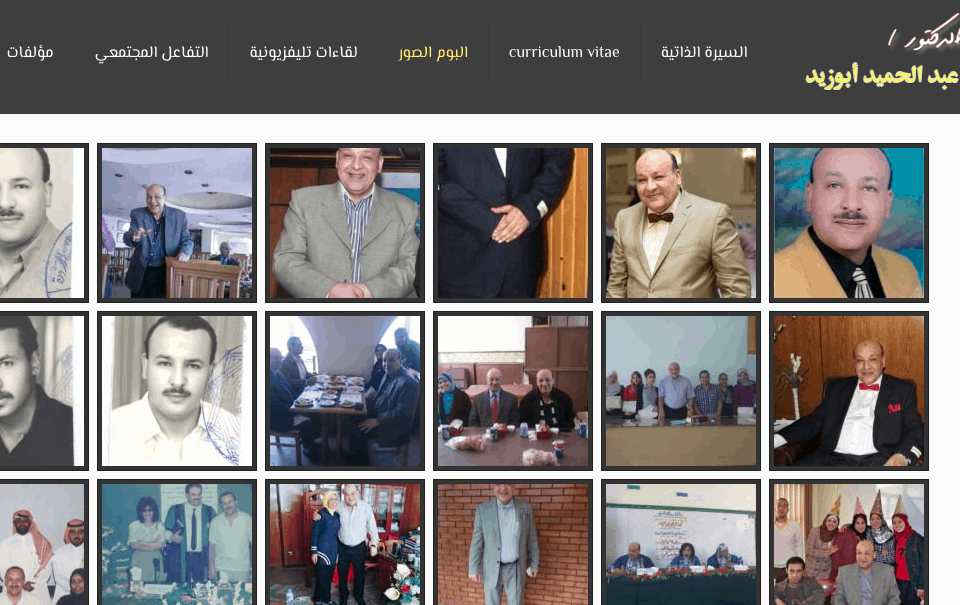Image resolution: width=960 pixels, height=605 pixels.
Task: Open photo of men dining at table
Action: point(345,391)
